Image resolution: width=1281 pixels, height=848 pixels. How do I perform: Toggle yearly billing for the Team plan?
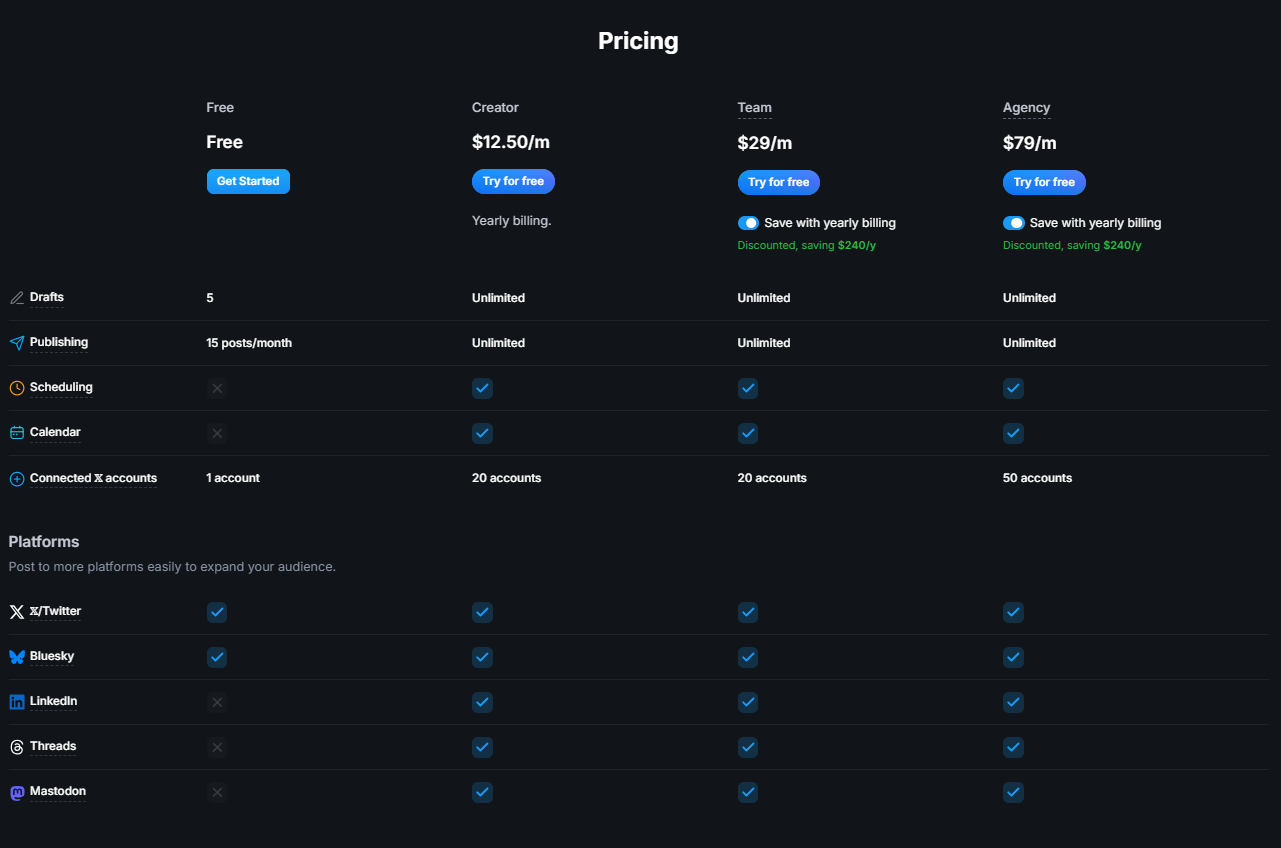(x=748, y=223)
